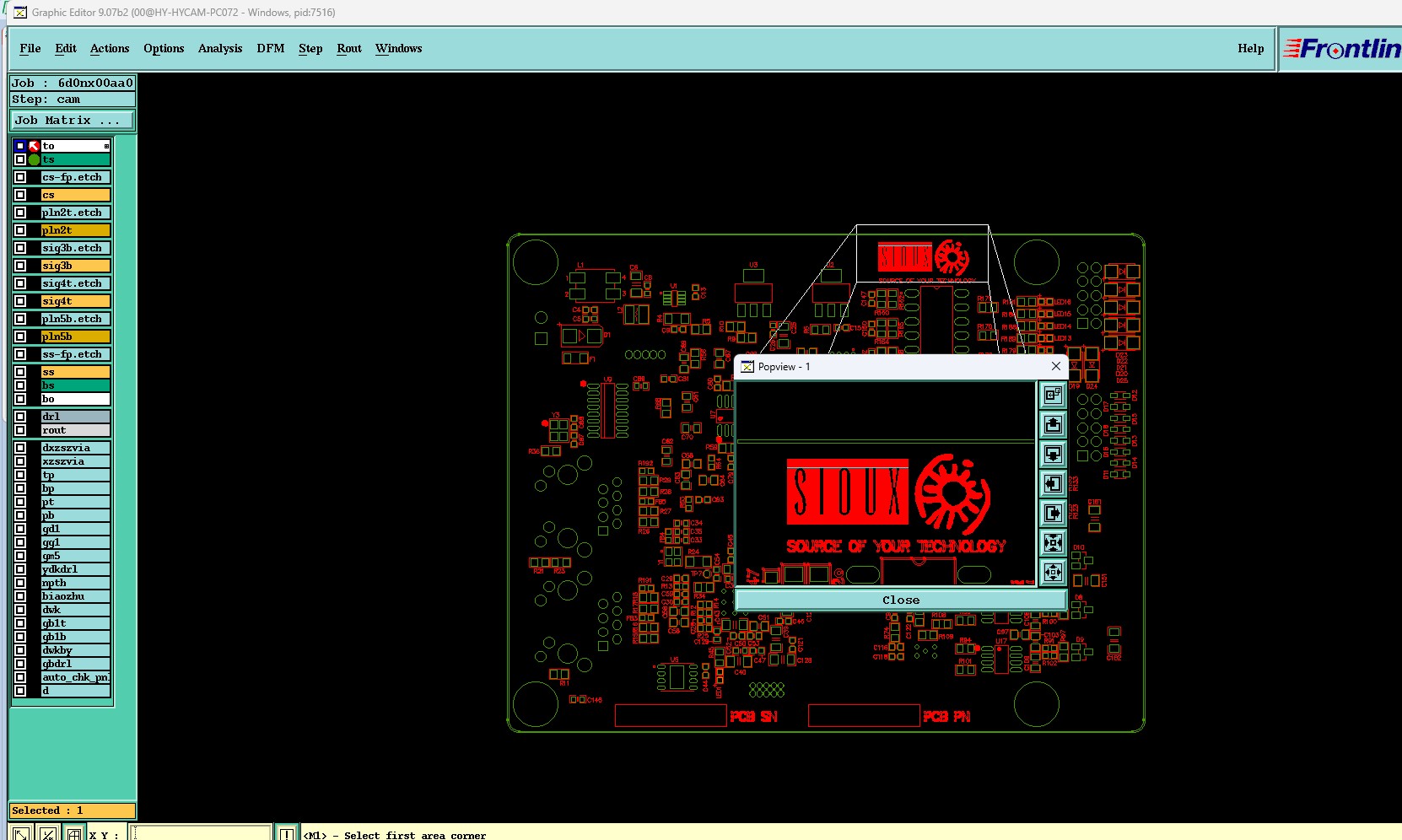Toggle the 'ts' layer checkbox
Viewport: 1402px width, 840px height.
tap(20, 159)
